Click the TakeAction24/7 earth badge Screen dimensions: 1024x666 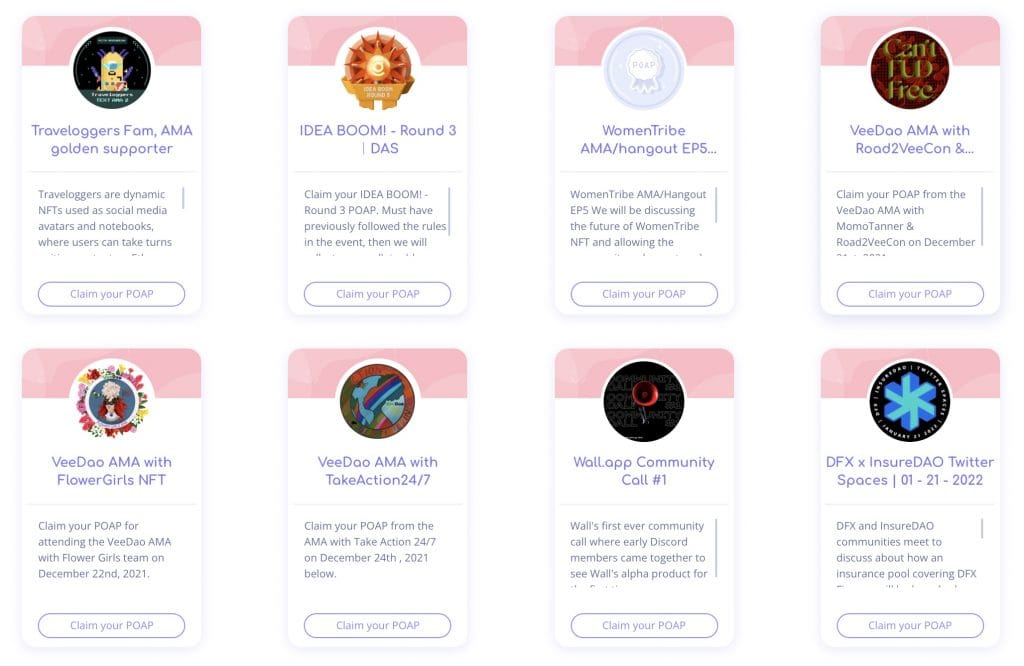click(x=377, y=401)
